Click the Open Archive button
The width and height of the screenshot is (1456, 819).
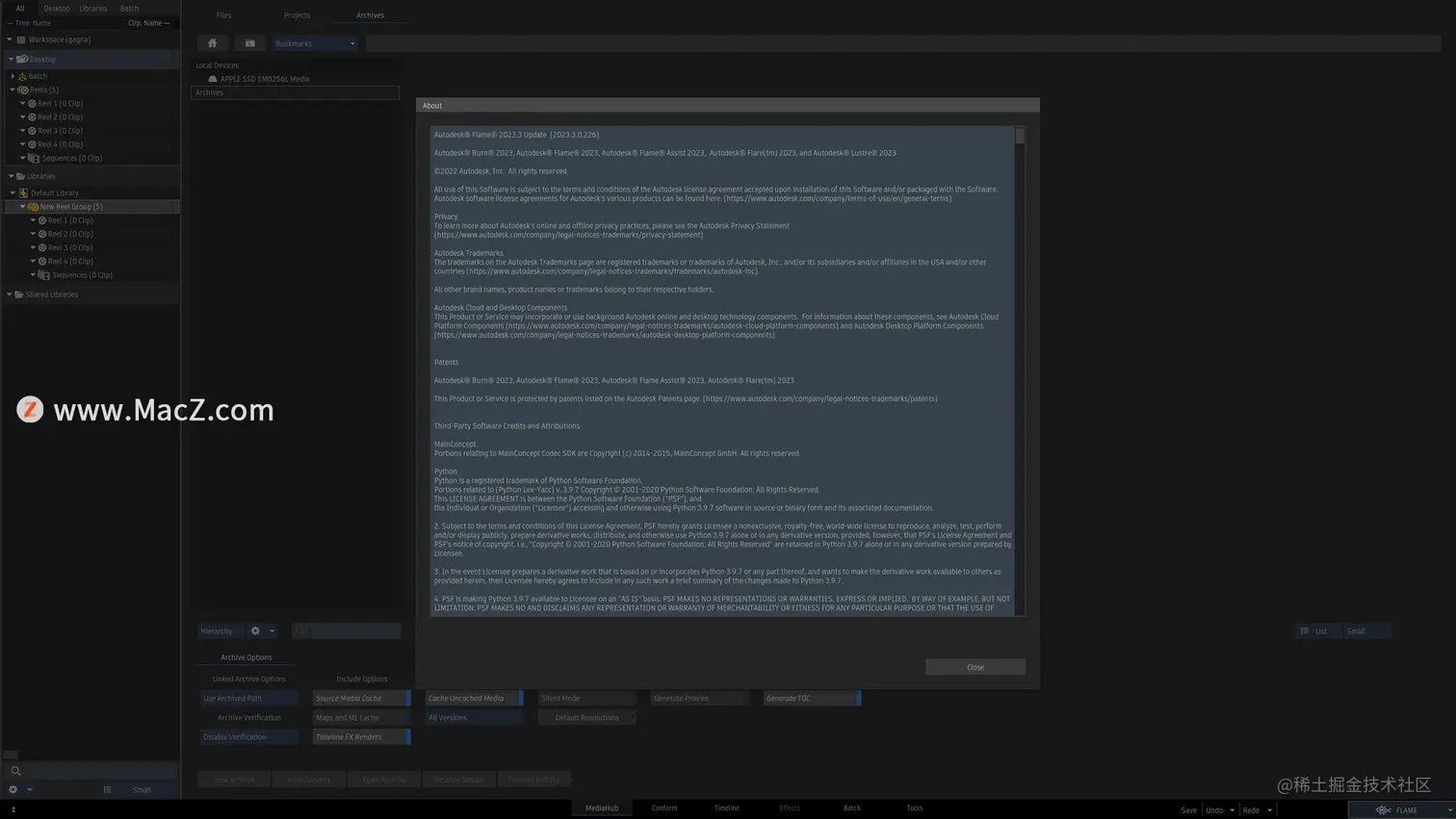[383, 780]
